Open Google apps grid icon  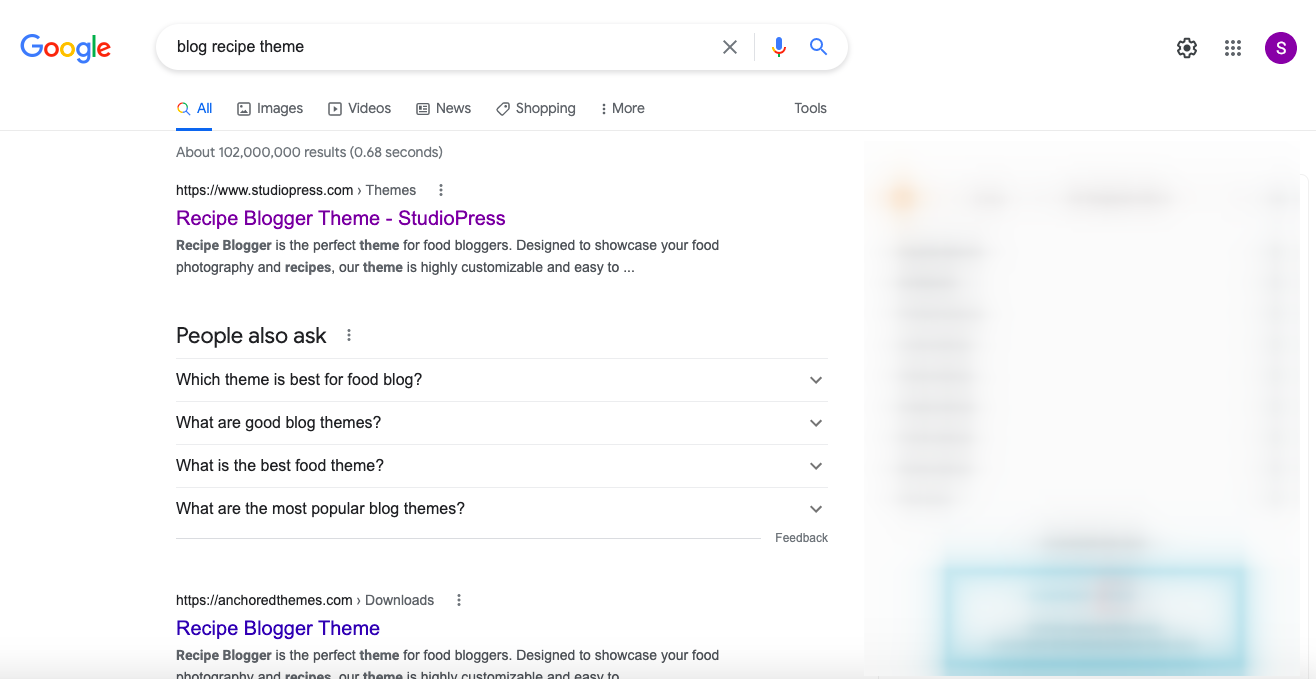coord(1233,48)
